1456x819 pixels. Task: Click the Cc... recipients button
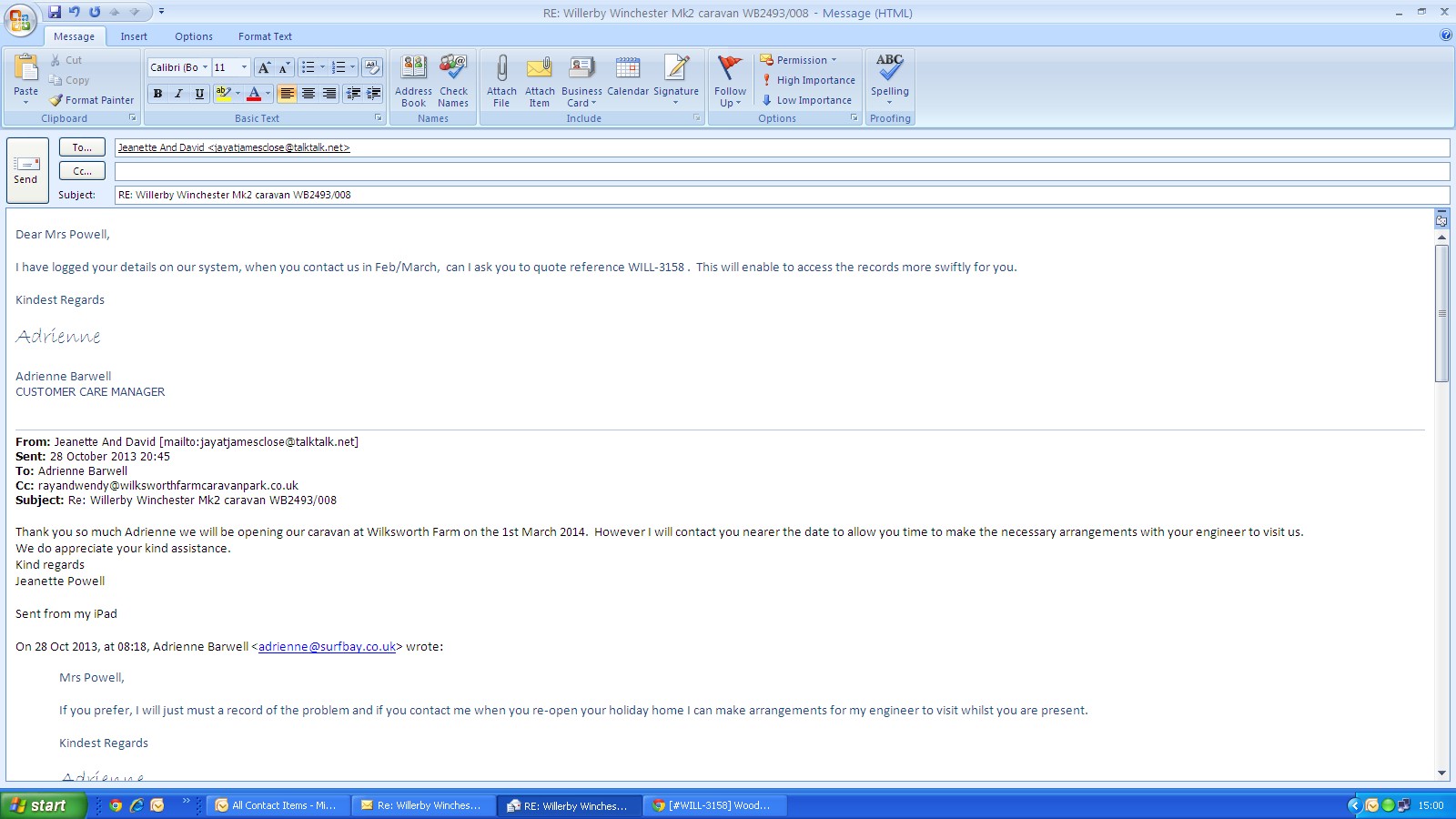coord(82,171)
